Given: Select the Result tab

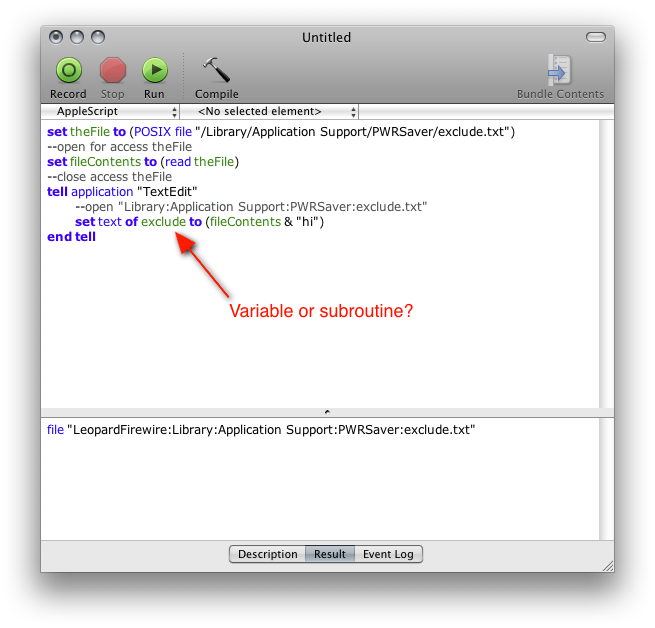Looking at the screenshot, I should coord(330,554).
